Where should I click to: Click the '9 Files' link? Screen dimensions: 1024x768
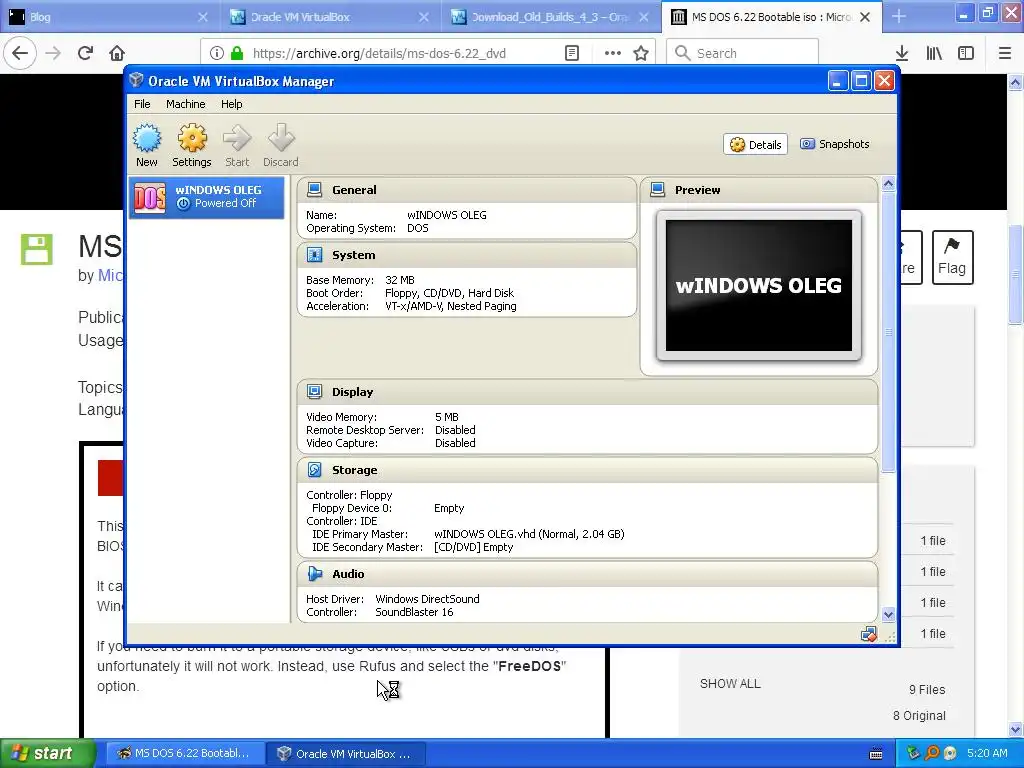(927, 690)
